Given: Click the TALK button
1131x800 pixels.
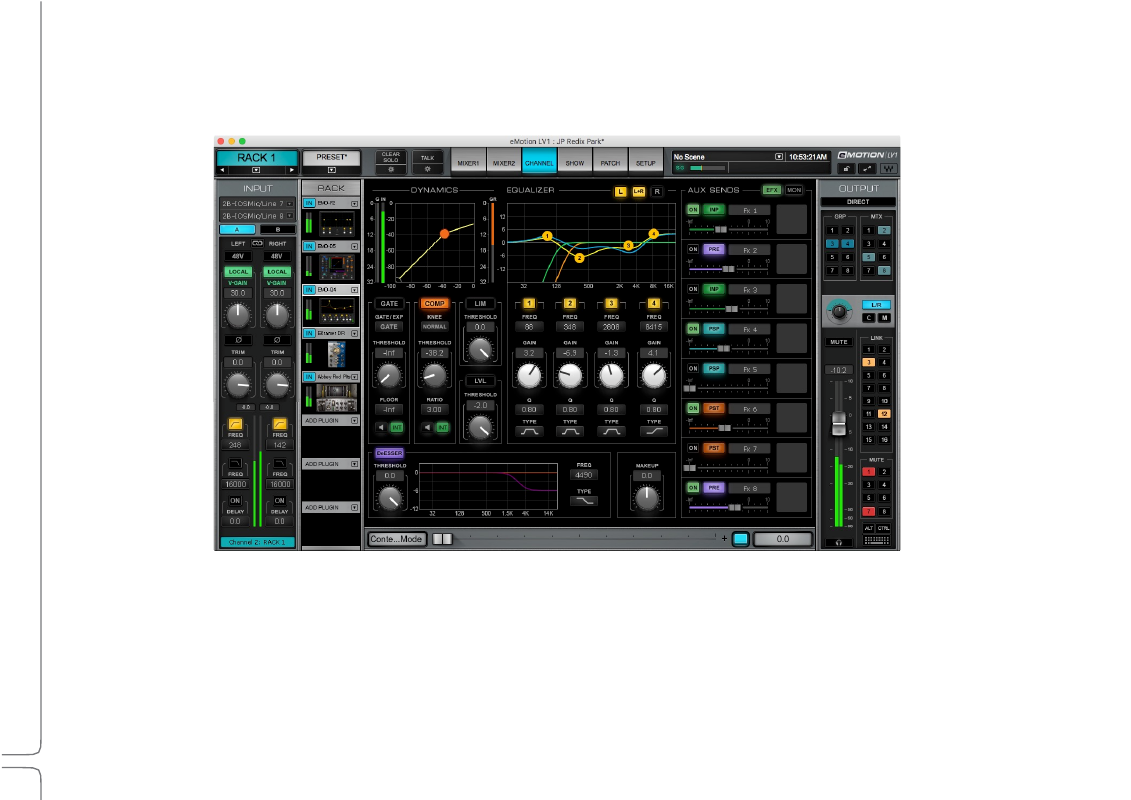Looking at the screenshot, I should pyautogui.click(x=428, y=157).
